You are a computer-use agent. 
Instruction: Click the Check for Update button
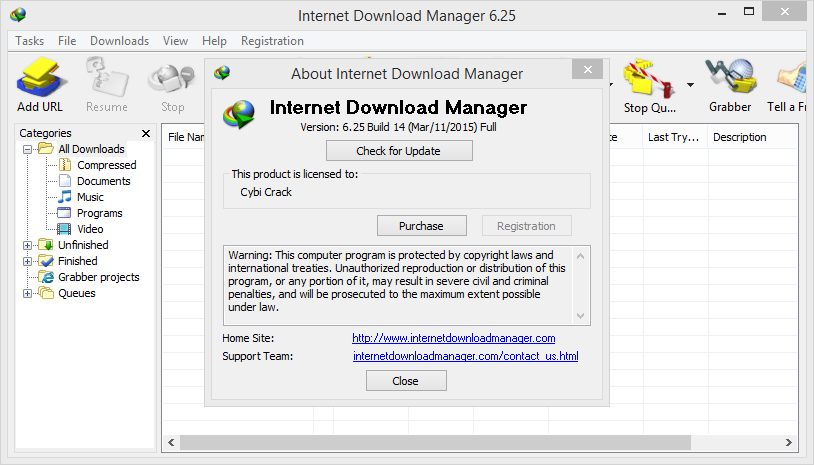[399, 151]
